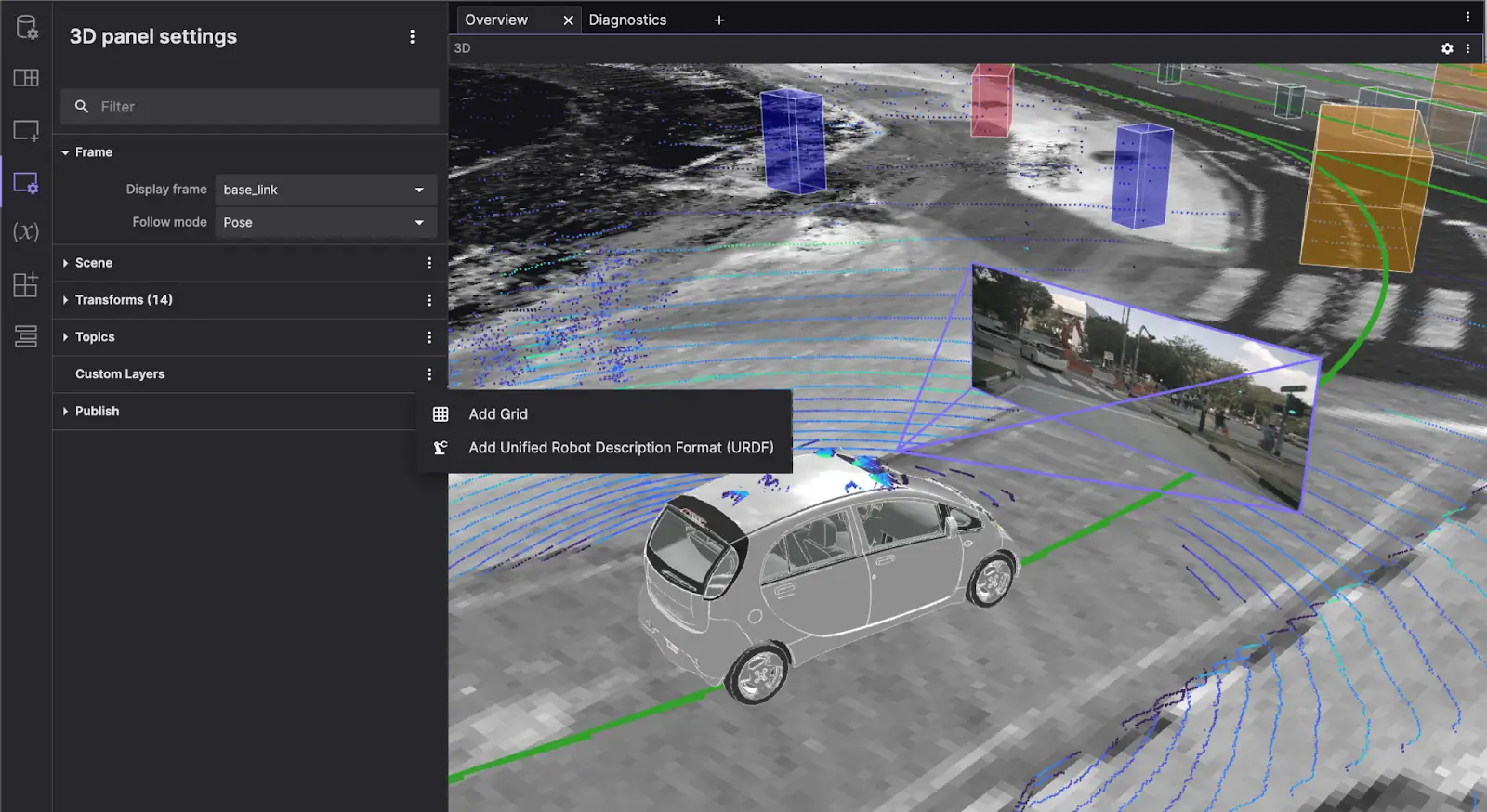This screenshot has width=1487, height=812.
Task: Open the Custom Layers options menu
Action: (x=429, y=374)
